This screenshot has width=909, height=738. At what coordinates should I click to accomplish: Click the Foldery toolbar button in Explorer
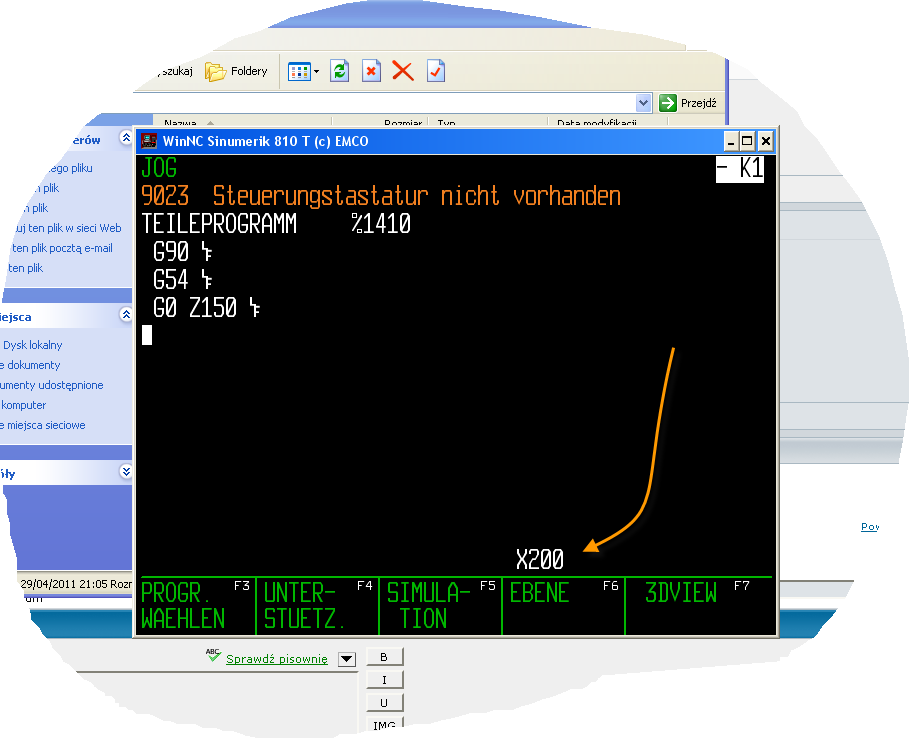pos(237,71)
